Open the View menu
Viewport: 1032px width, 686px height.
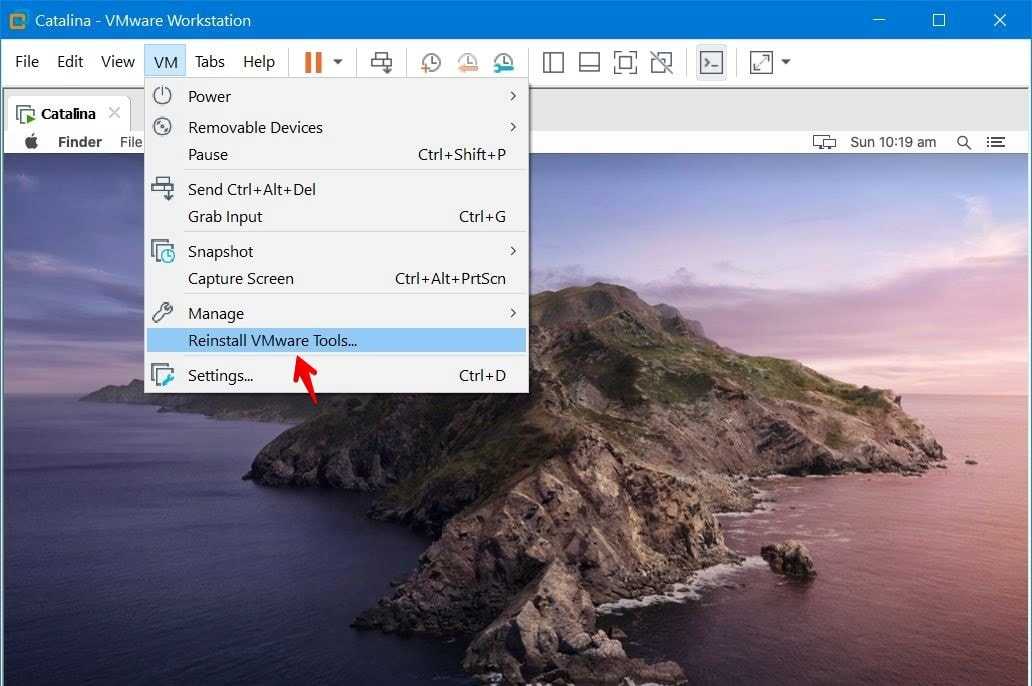118,62
